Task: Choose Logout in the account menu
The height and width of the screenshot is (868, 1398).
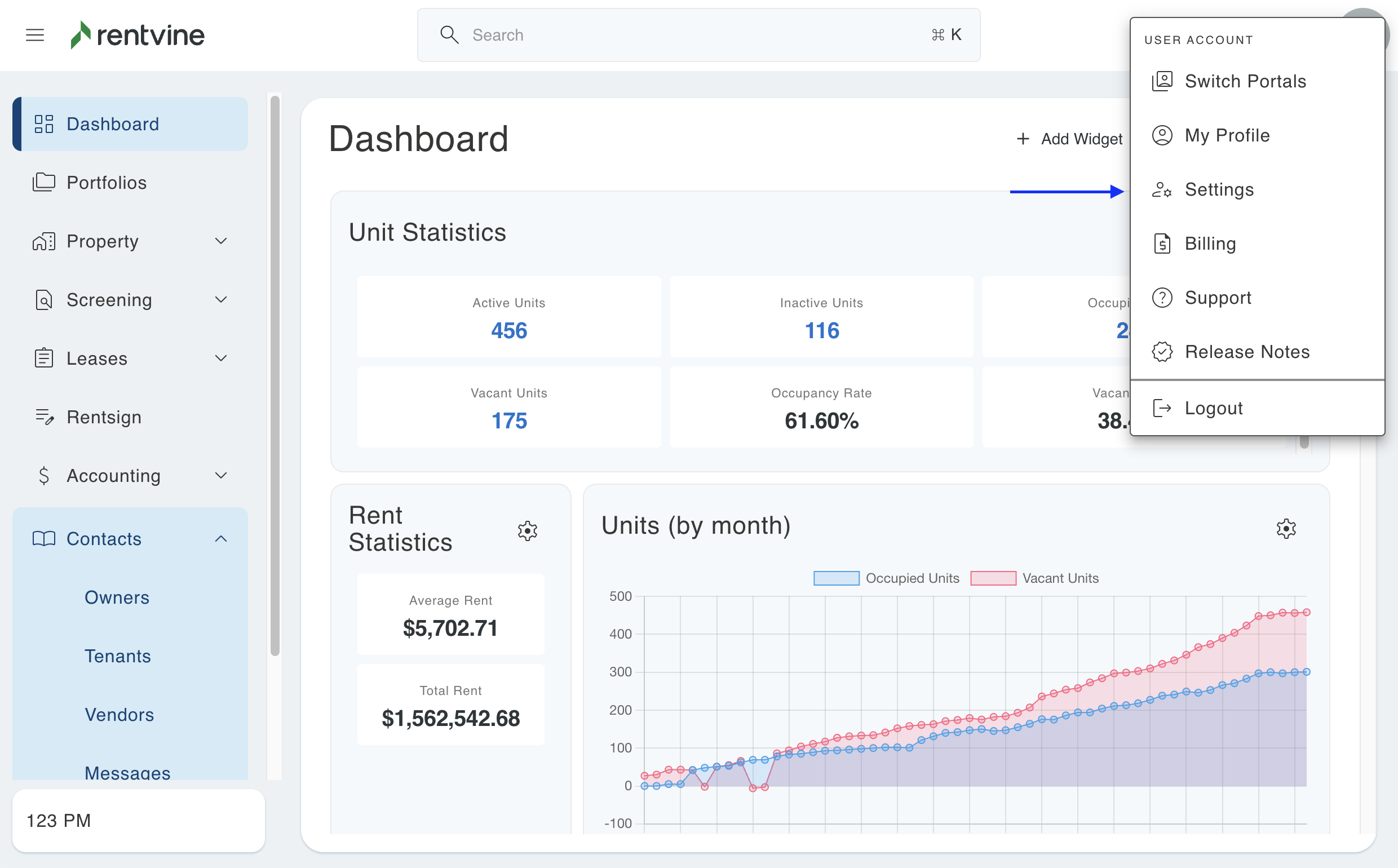Action: (1213, 408)
